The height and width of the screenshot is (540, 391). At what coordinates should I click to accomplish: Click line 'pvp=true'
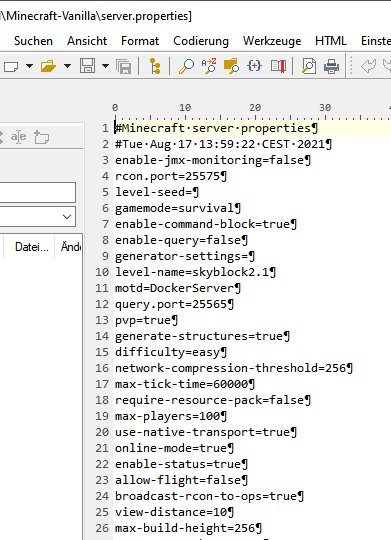146,320
